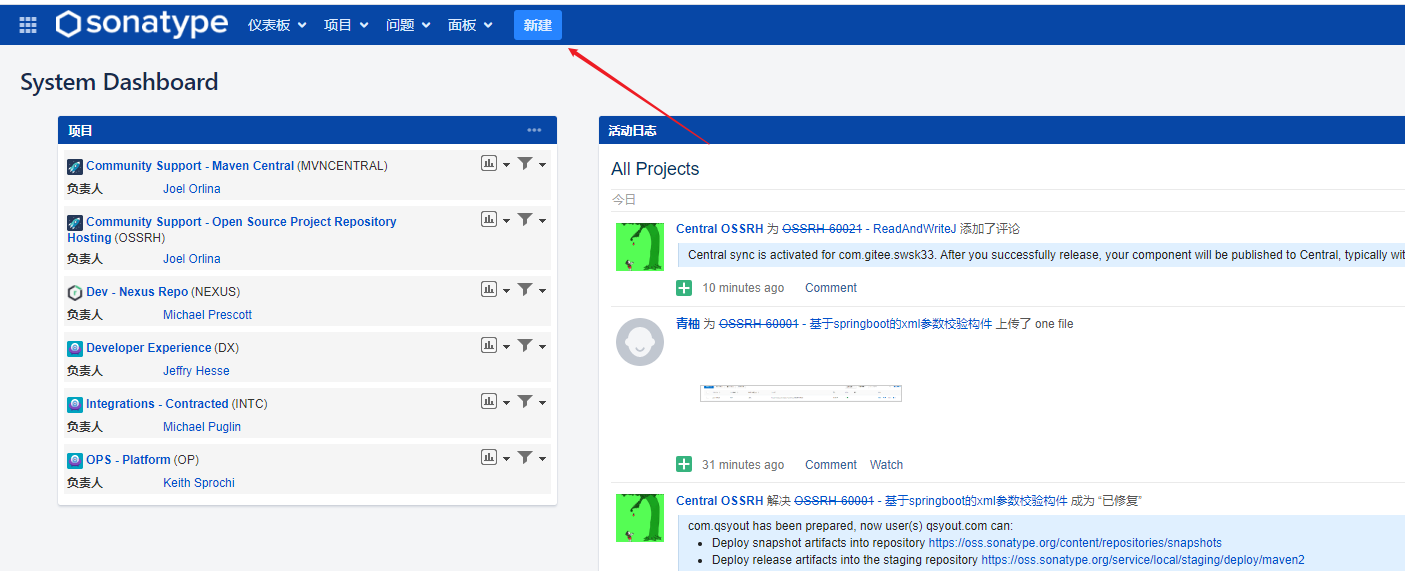Expand filter dropdown arrow in OPS - Platform row
This screenshot has width=1405, height=571.
coord(542,459)
